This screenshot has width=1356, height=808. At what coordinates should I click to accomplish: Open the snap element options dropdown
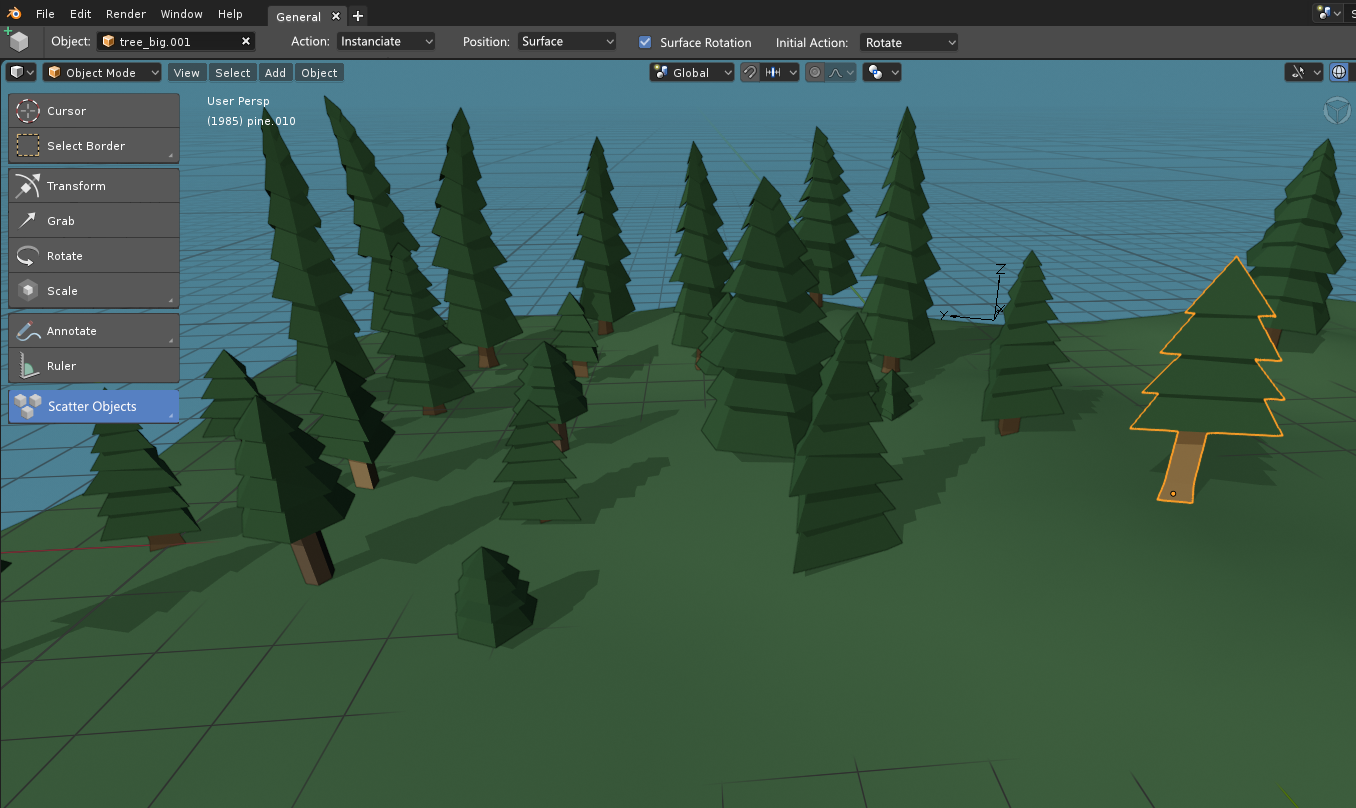[780, 73]
